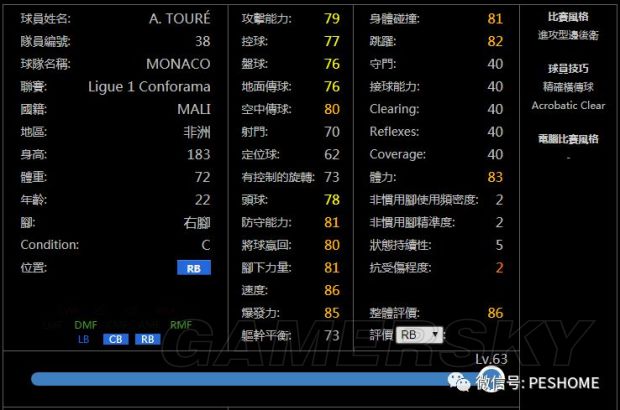Open the RB dropdown beside 評價
The image size is (620, 410).
tap(420, 335)
